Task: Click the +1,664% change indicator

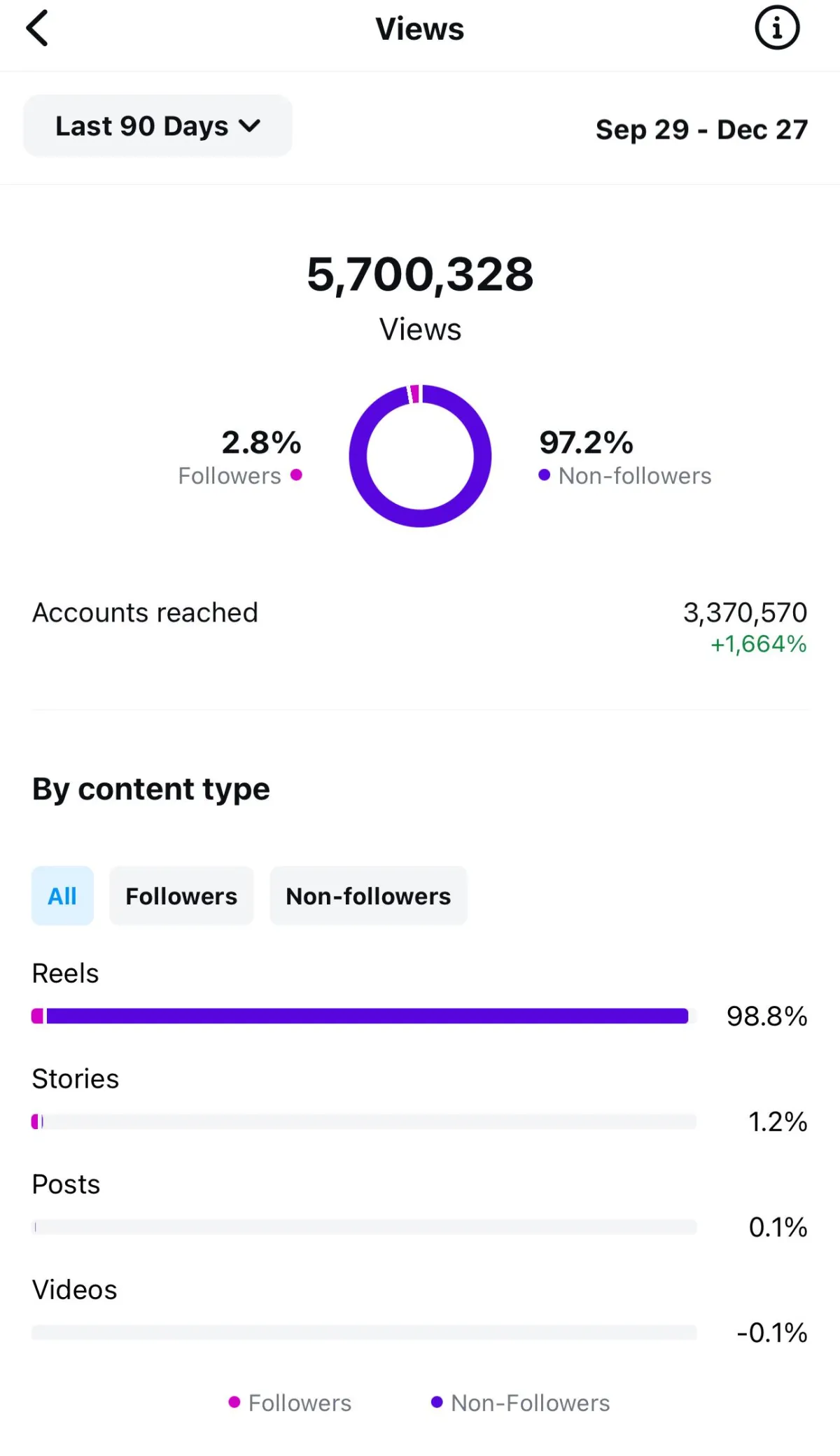Action: click(x=759, y=644)
